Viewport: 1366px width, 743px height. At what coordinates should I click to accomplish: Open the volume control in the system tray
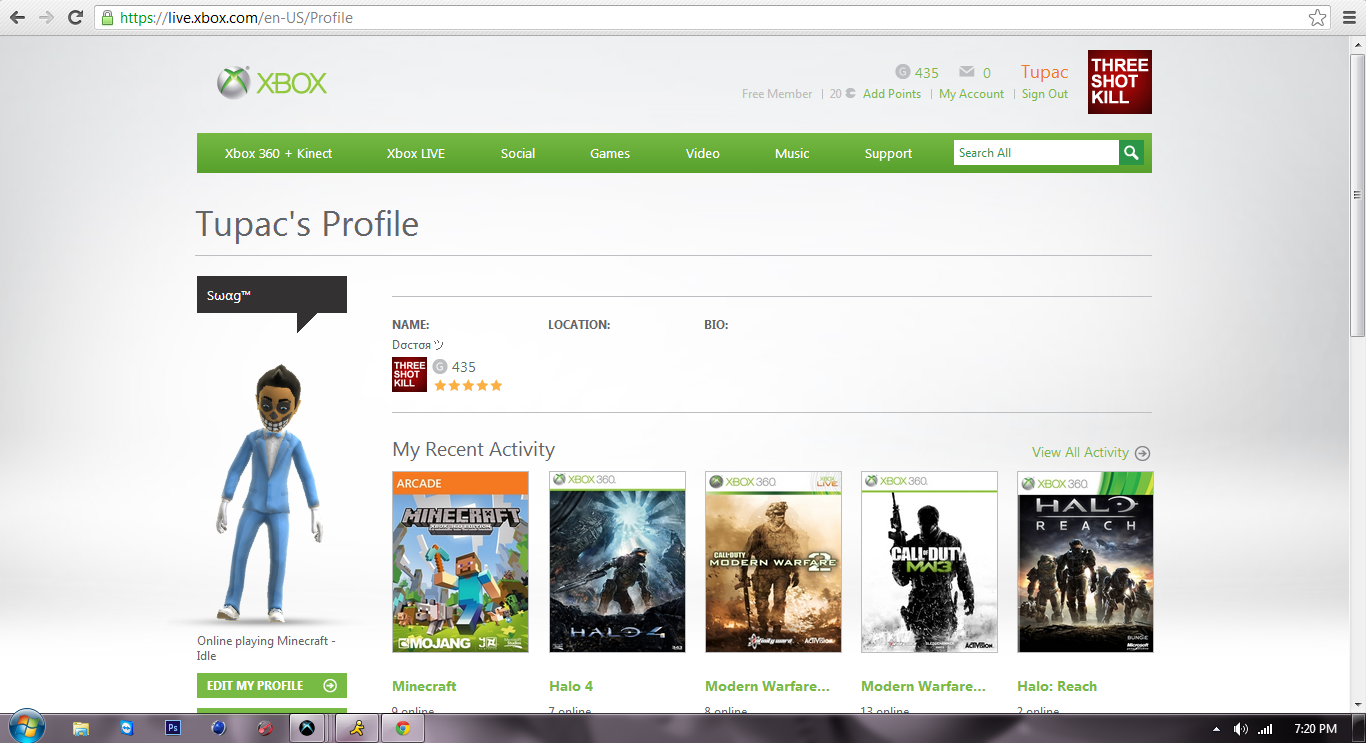point(1241,729)
